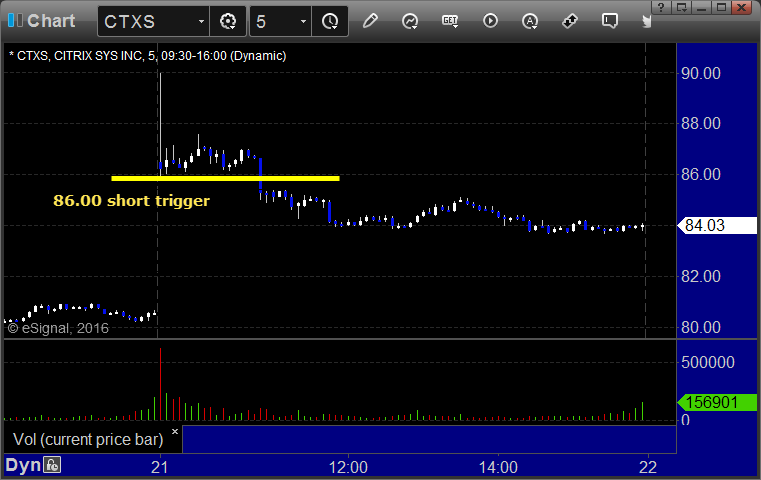Open the time template clock icon
761x480 pixels.
click(x=330, y=21)
